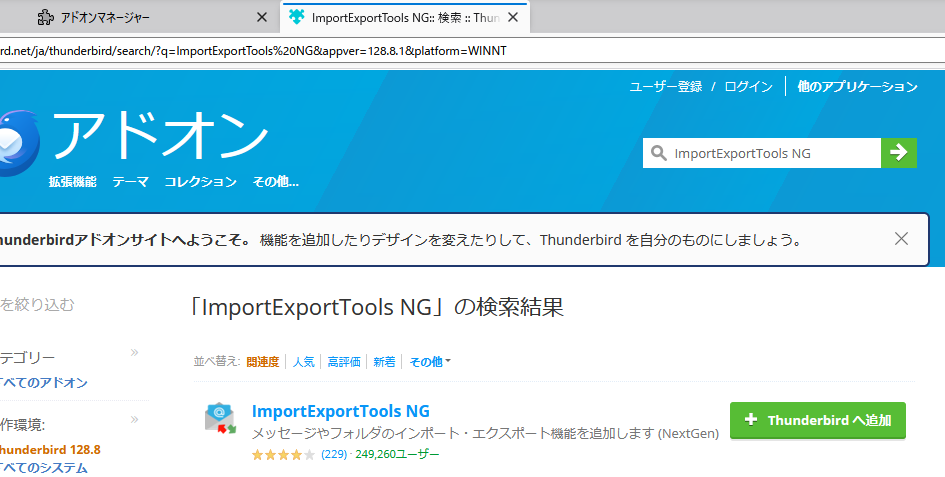Select the すべてのアドオン category link
945x477 pixels.
click(43, 383)
